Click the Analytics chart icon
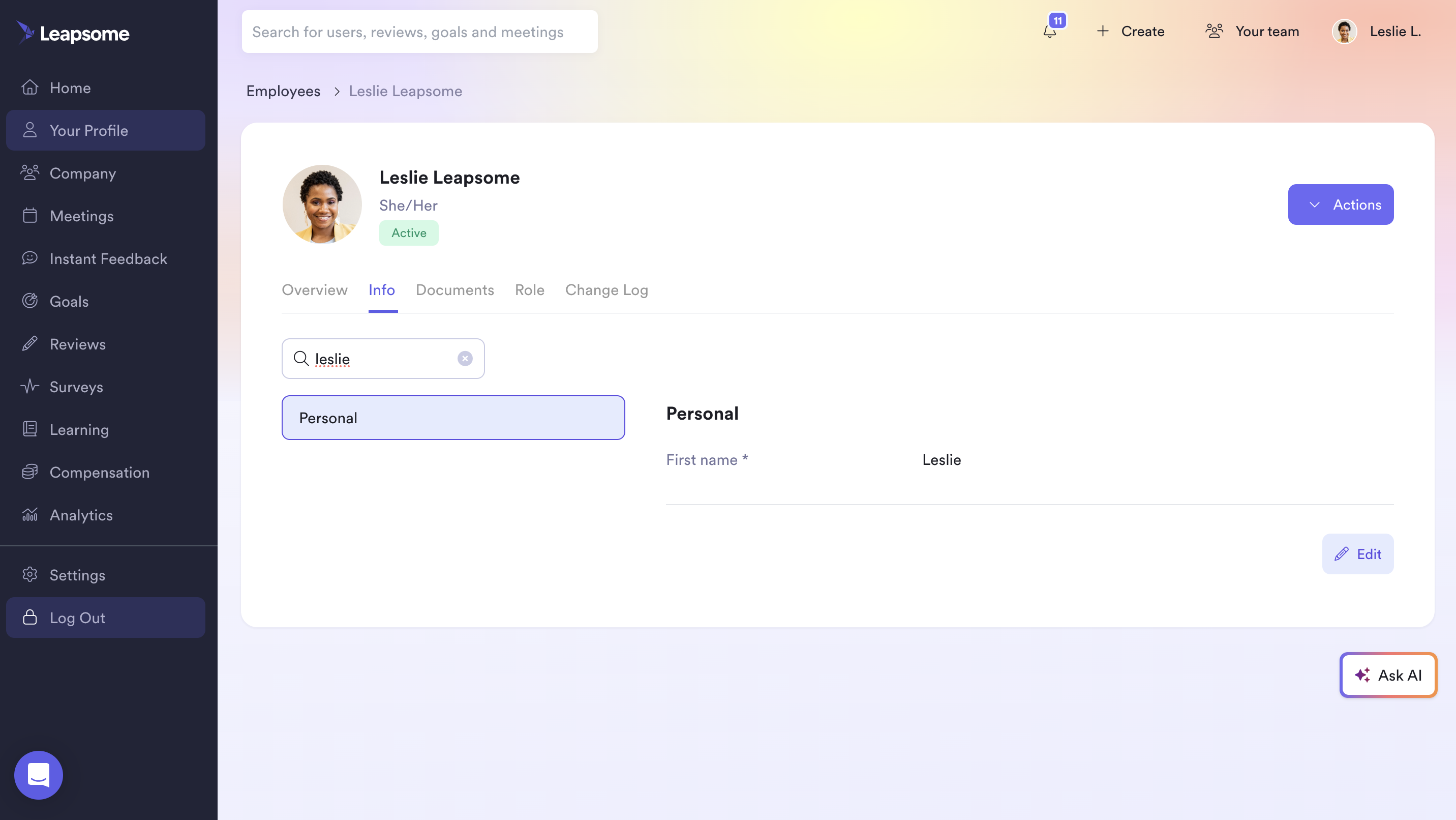 point(30,515)
